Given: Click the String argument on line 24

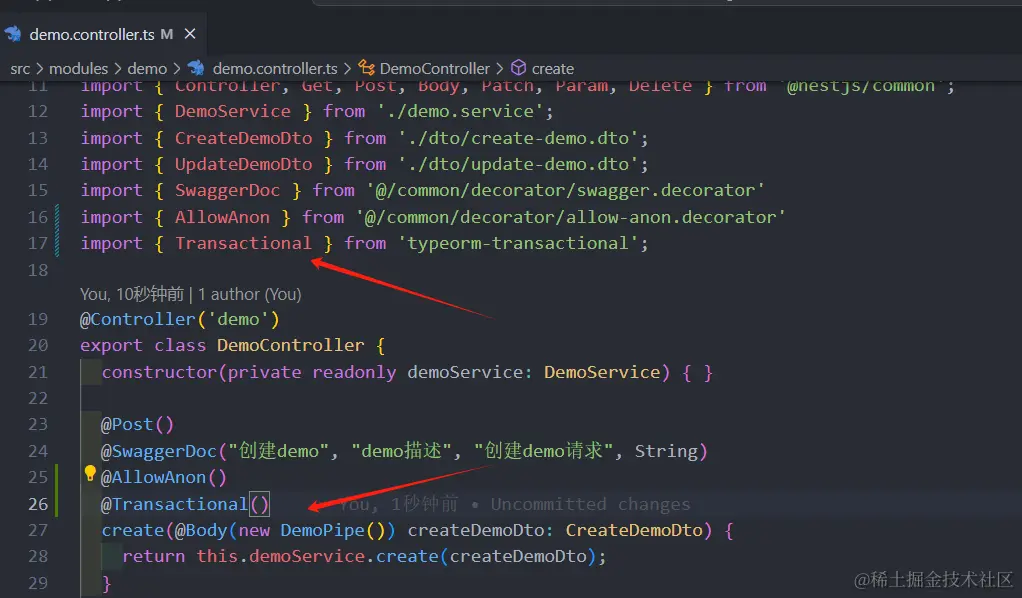Looking at the screenshot, I should [x=666, y=451].
